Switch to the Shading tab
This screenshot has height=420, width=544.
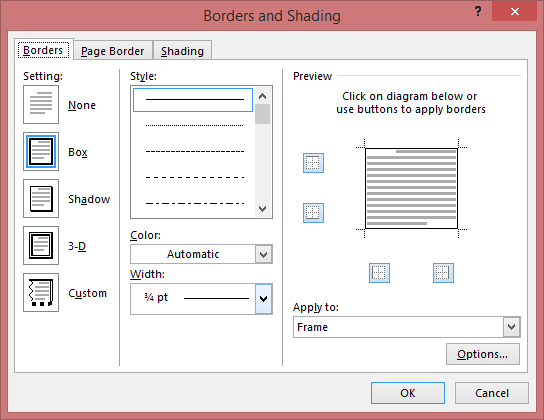(x=182, y=51)
